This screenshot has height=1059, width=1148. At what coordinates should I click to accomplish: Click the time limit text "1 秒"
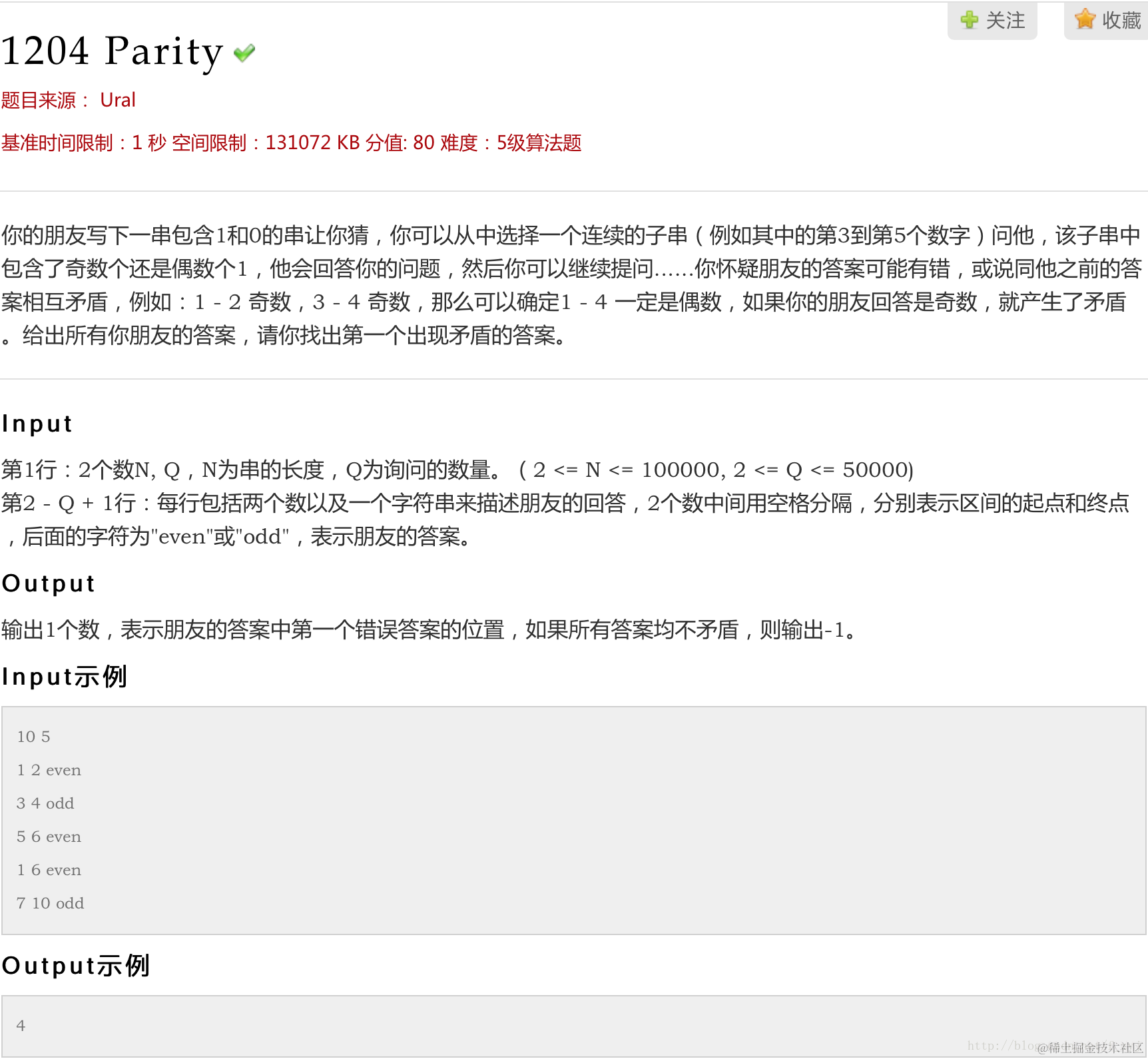[149, 143]
